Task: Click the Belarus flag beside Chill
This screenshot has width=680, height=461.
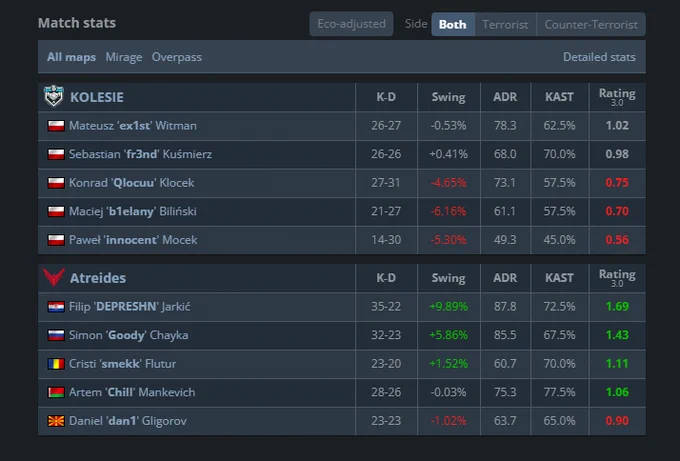Action: [x=56, y=392]
